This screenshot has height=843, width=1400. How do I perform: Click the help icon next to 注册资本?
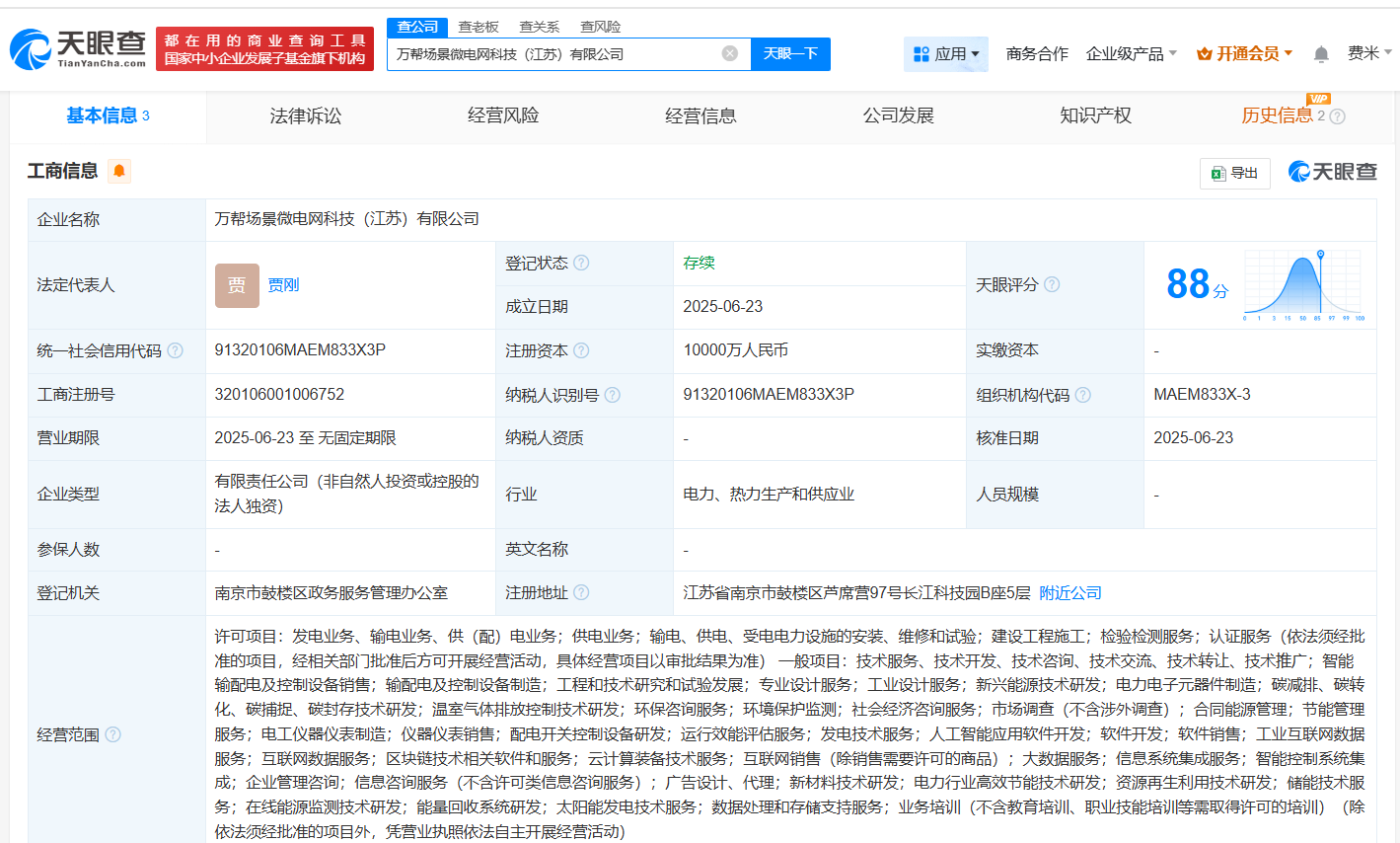(581, 350)
